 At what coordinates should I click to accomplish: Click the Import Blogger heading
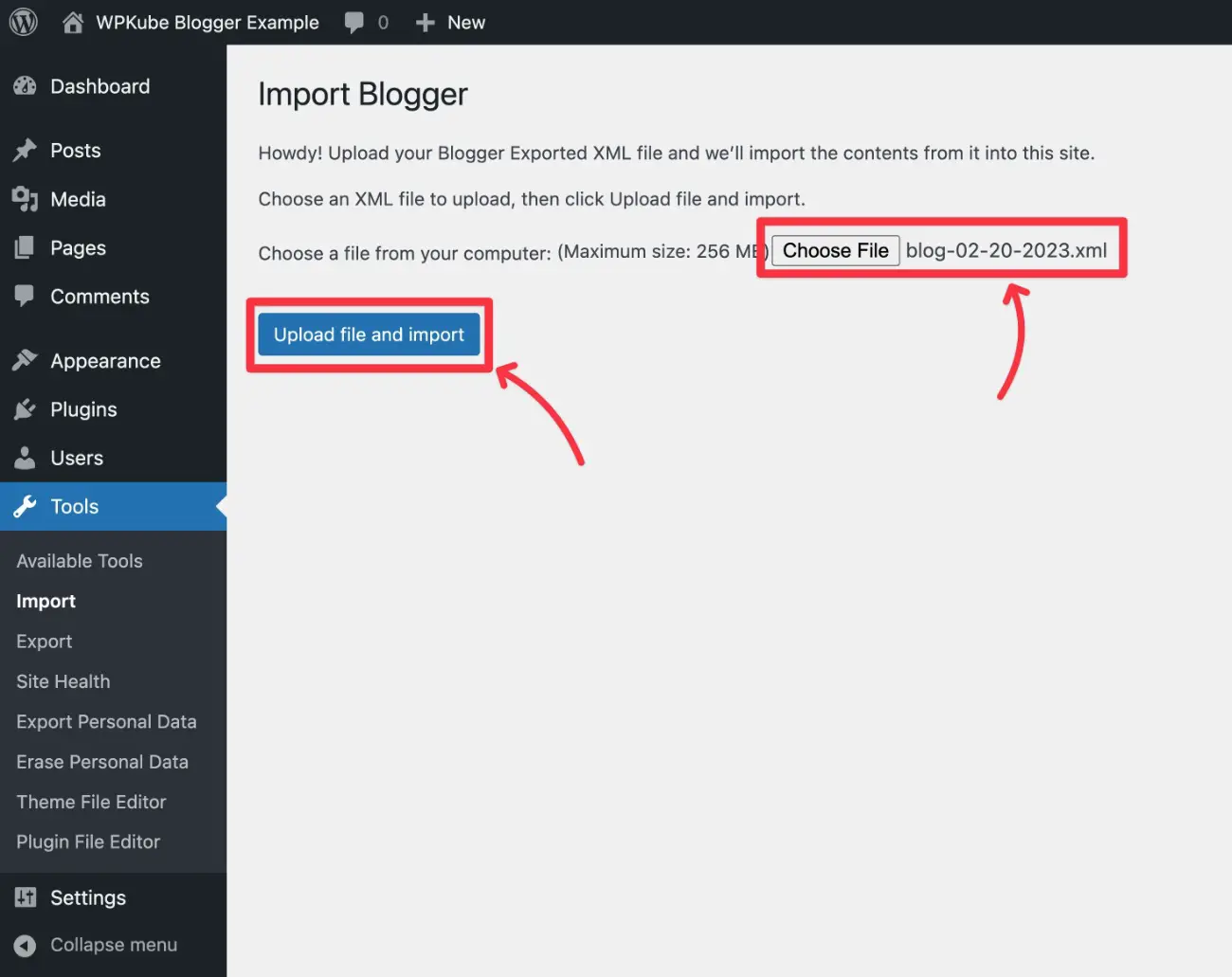(363, 94)
